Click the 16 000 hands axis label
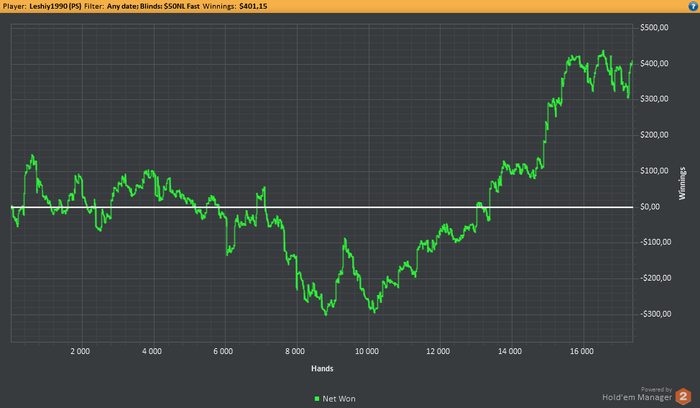This screenshot has width=700, height=408. [x=582, y=351]
